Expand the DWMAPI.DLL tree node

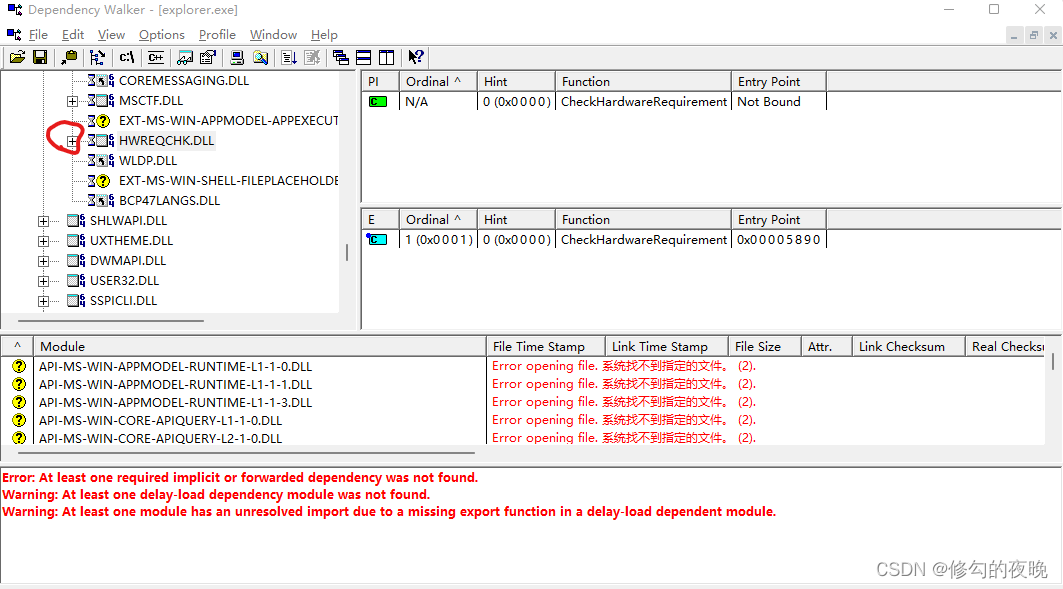pyautogui.click(x=43, y=261)
